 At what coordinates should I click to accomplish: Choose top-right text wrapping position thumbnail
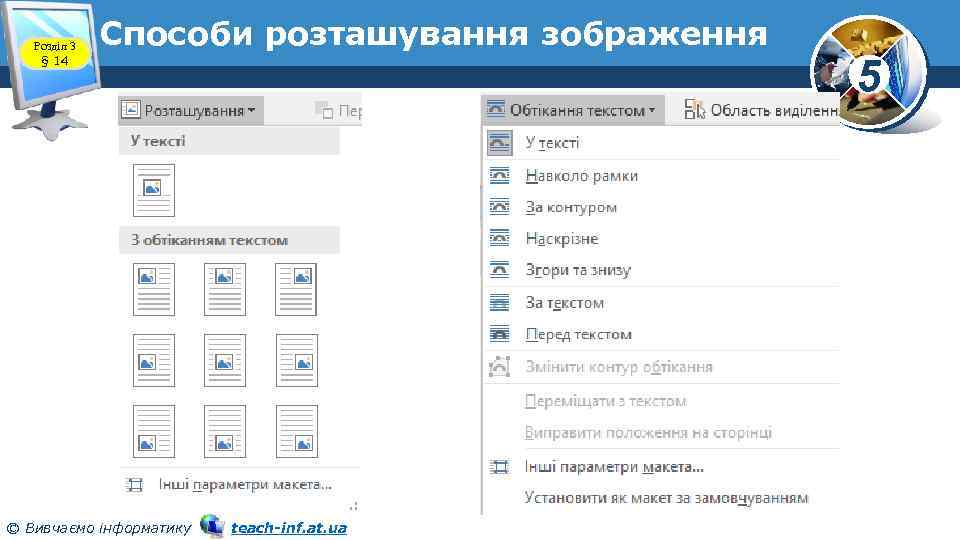pyautogui.click(x=296, y=290)
